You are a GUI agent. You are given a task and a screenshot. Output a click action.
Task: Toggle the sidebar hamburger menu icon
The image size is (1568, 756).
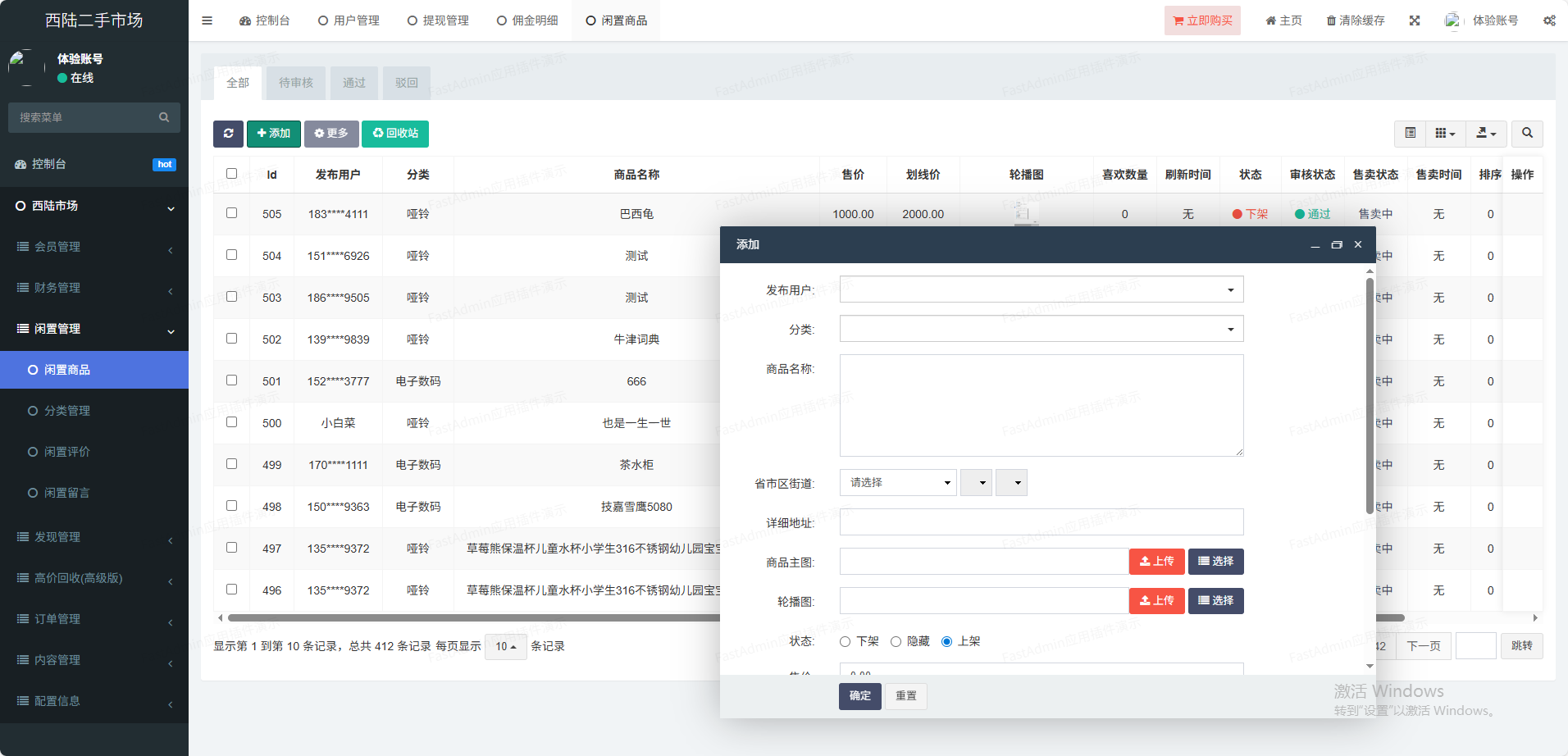point(207,20)
